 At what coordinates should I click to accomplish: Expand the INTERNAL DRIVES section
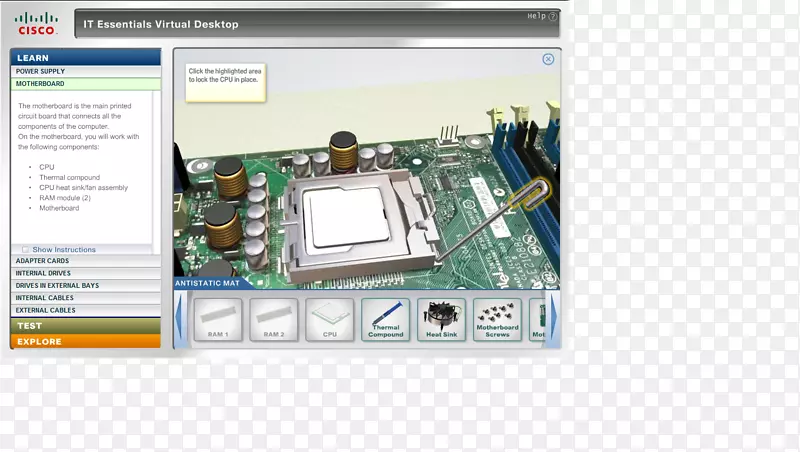tap(86, 273)
